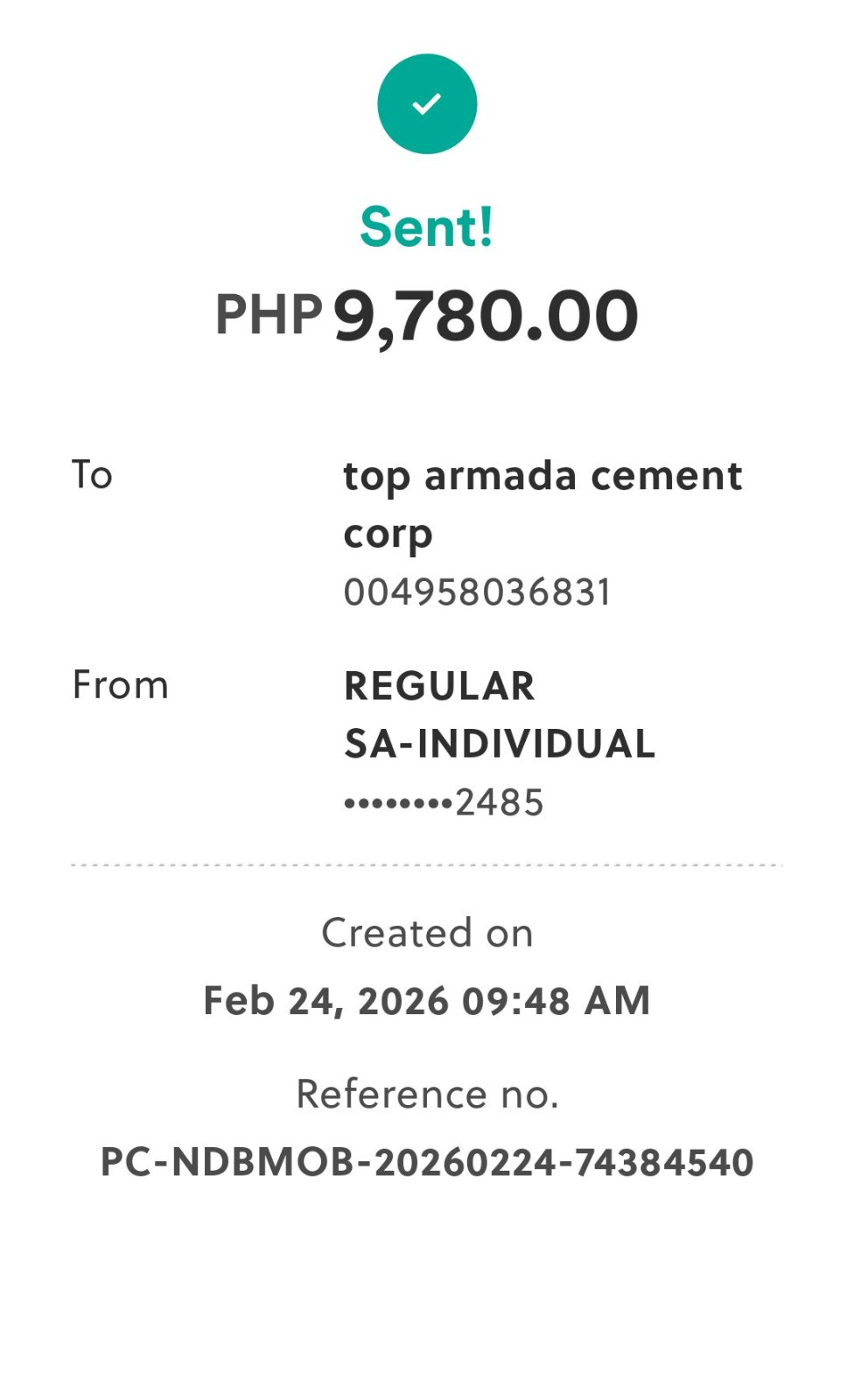Tap the "SA-INDIVIDUAL" account type text
Image resolution: width=854 pixels, height=1400 pixels.
[500, 745]
